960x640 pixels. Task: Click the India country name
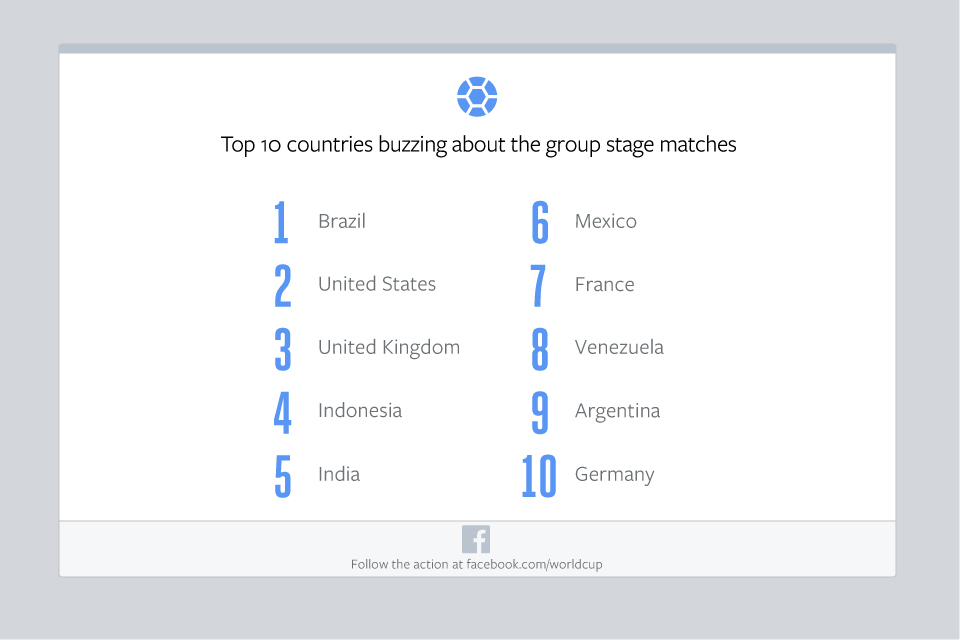point(338,474)
